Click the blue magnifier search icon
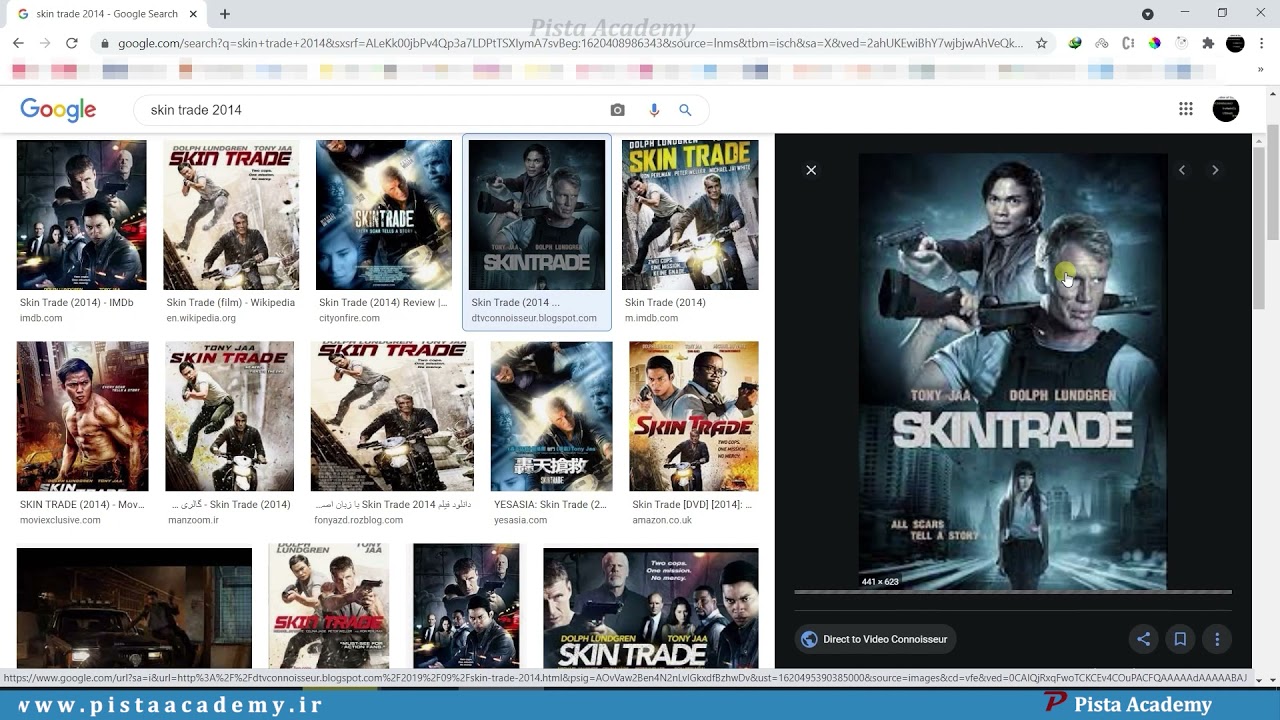 pos(685,110)
